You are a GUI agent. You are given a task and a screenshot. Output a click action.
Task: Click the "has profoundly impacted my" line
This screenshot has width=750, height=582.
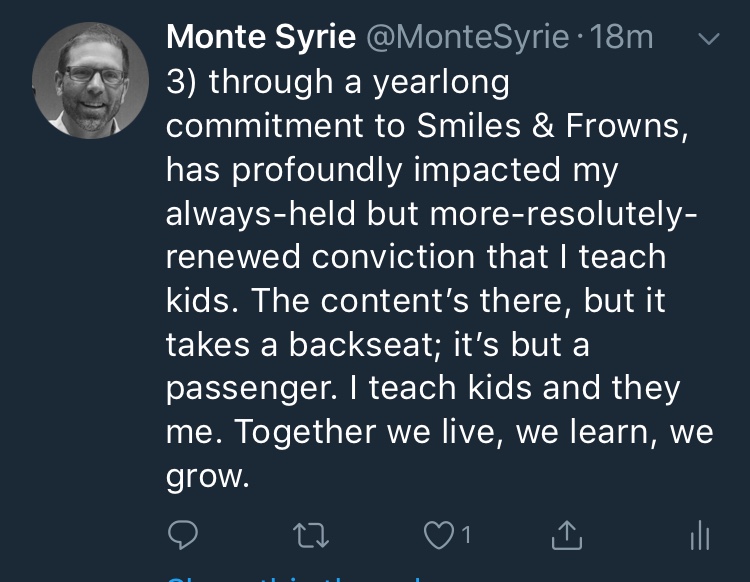tap(392, 169)
